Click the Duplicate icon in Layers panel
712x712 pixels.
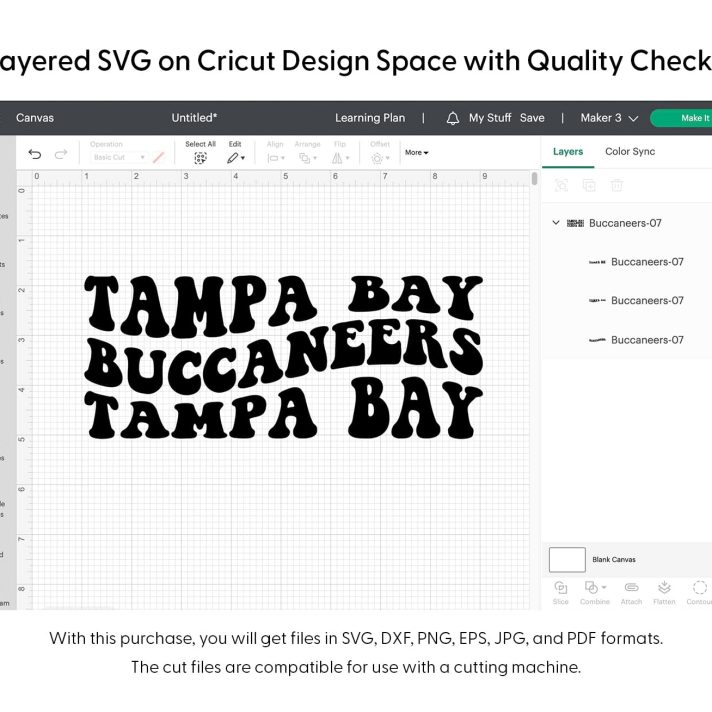589,185
